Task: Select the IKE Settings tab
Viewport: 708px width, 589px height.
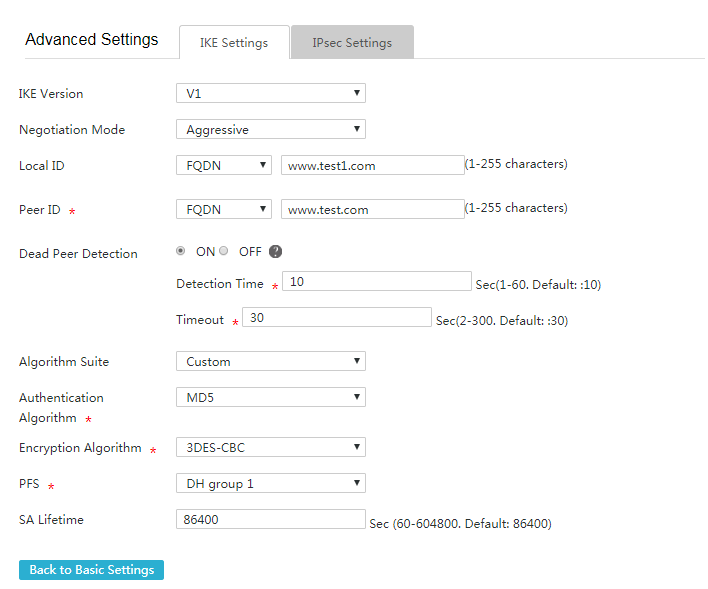Action: click(x=234, y=42)
